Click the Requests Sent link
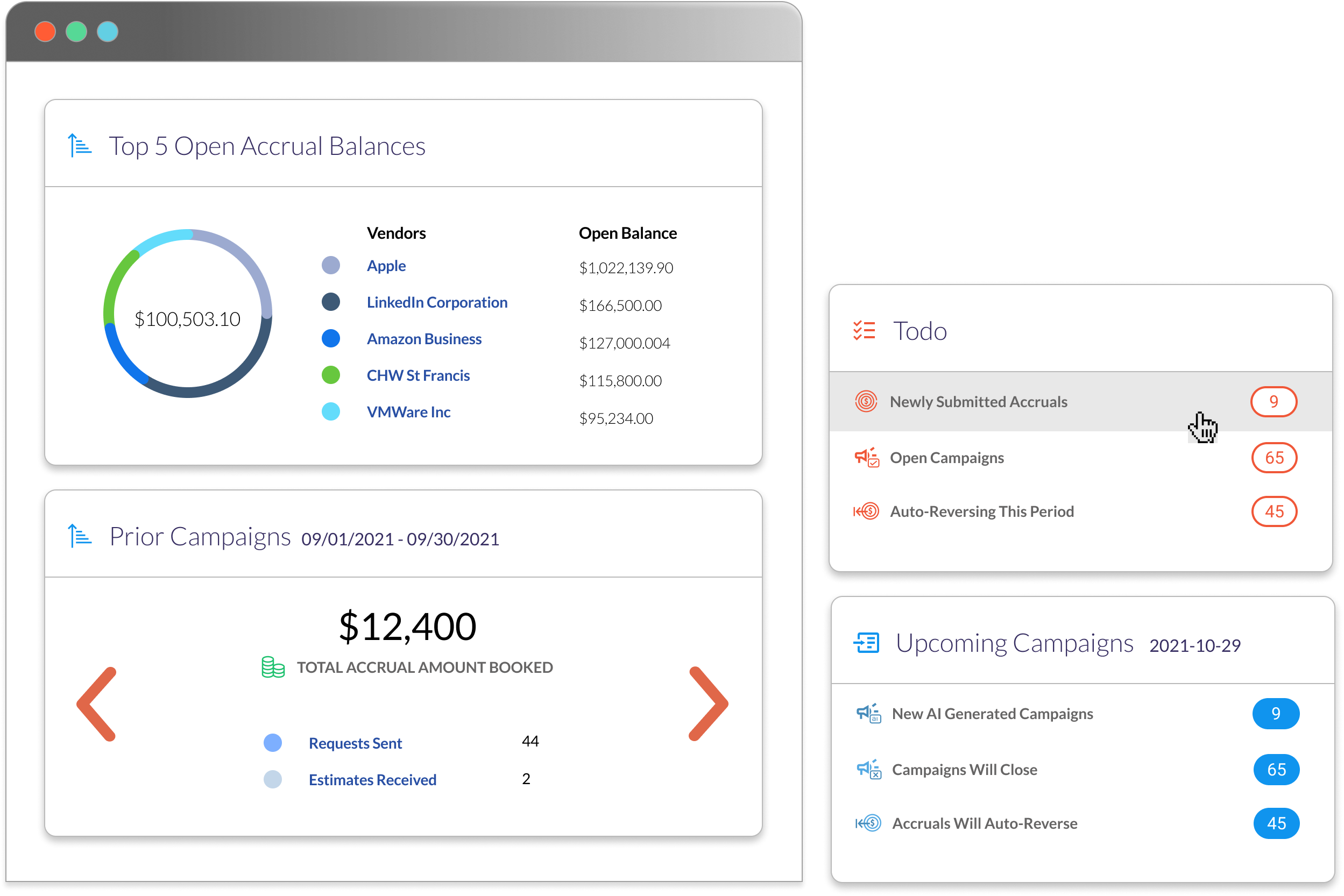Screen dimensions: 1344x896 click(x=355, y=743)
